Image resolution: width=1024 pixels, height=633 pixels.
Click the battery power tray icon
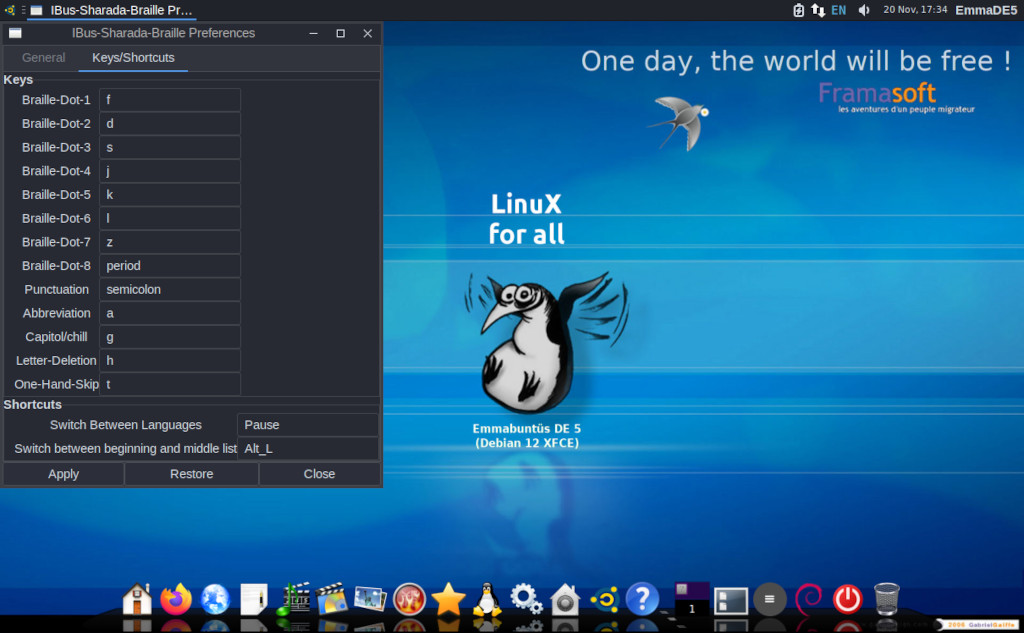click(798, 10)
